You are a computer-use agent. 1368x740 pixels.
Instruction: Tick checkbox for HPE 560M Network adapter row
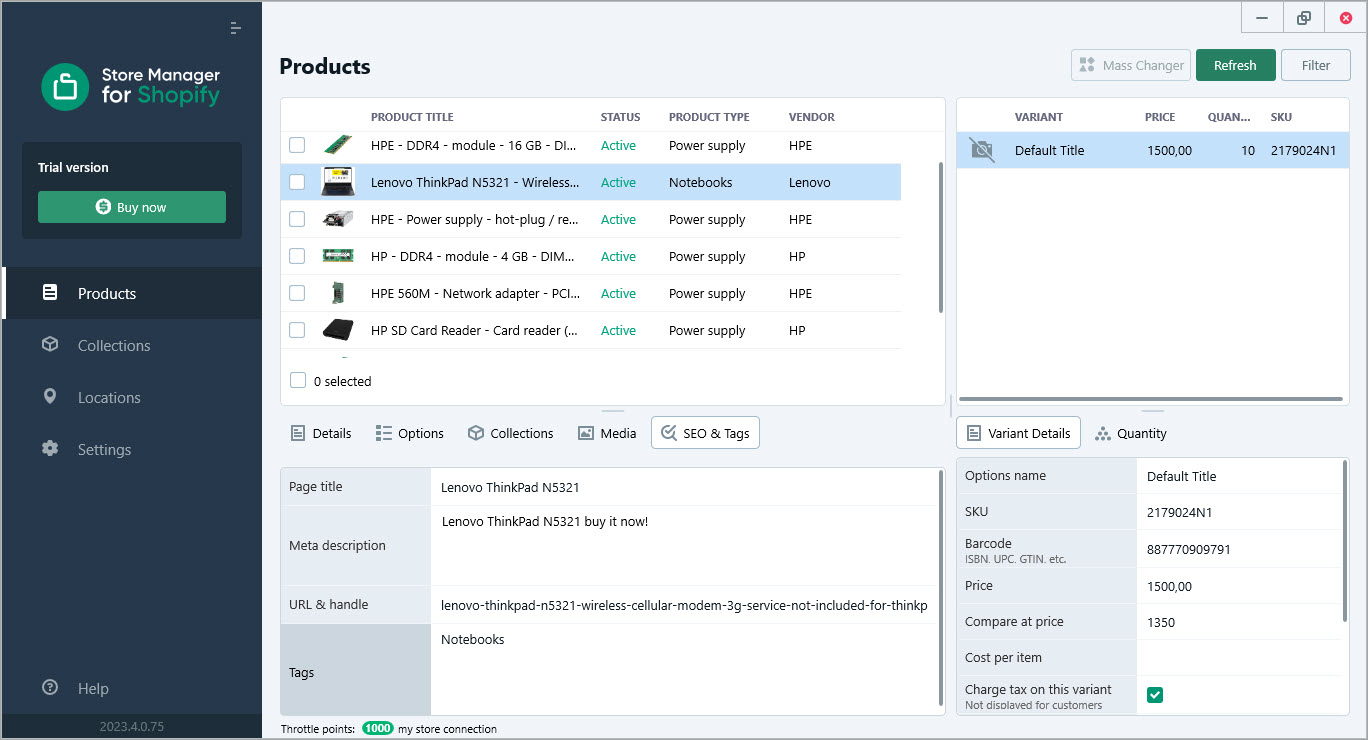click(297, 293)
